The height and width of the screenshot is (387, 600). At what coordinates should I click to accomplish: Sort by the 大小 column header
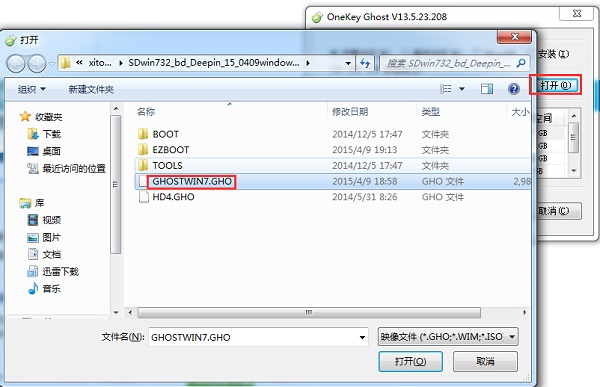tap(520, 112)
